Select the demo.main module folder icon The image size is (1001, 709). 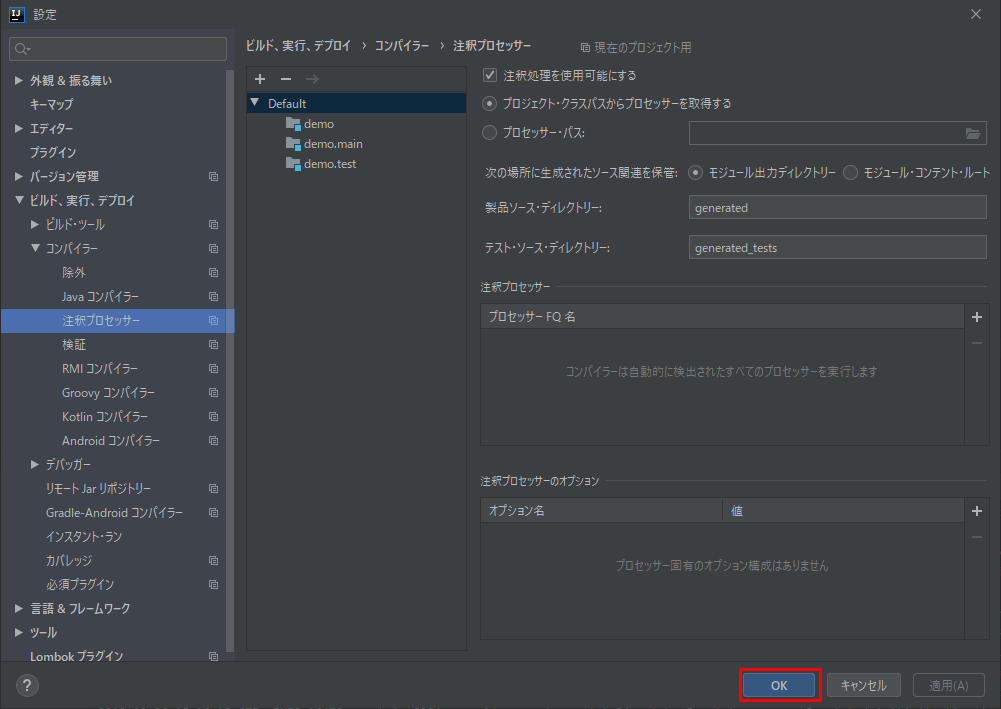coord(293,143)
